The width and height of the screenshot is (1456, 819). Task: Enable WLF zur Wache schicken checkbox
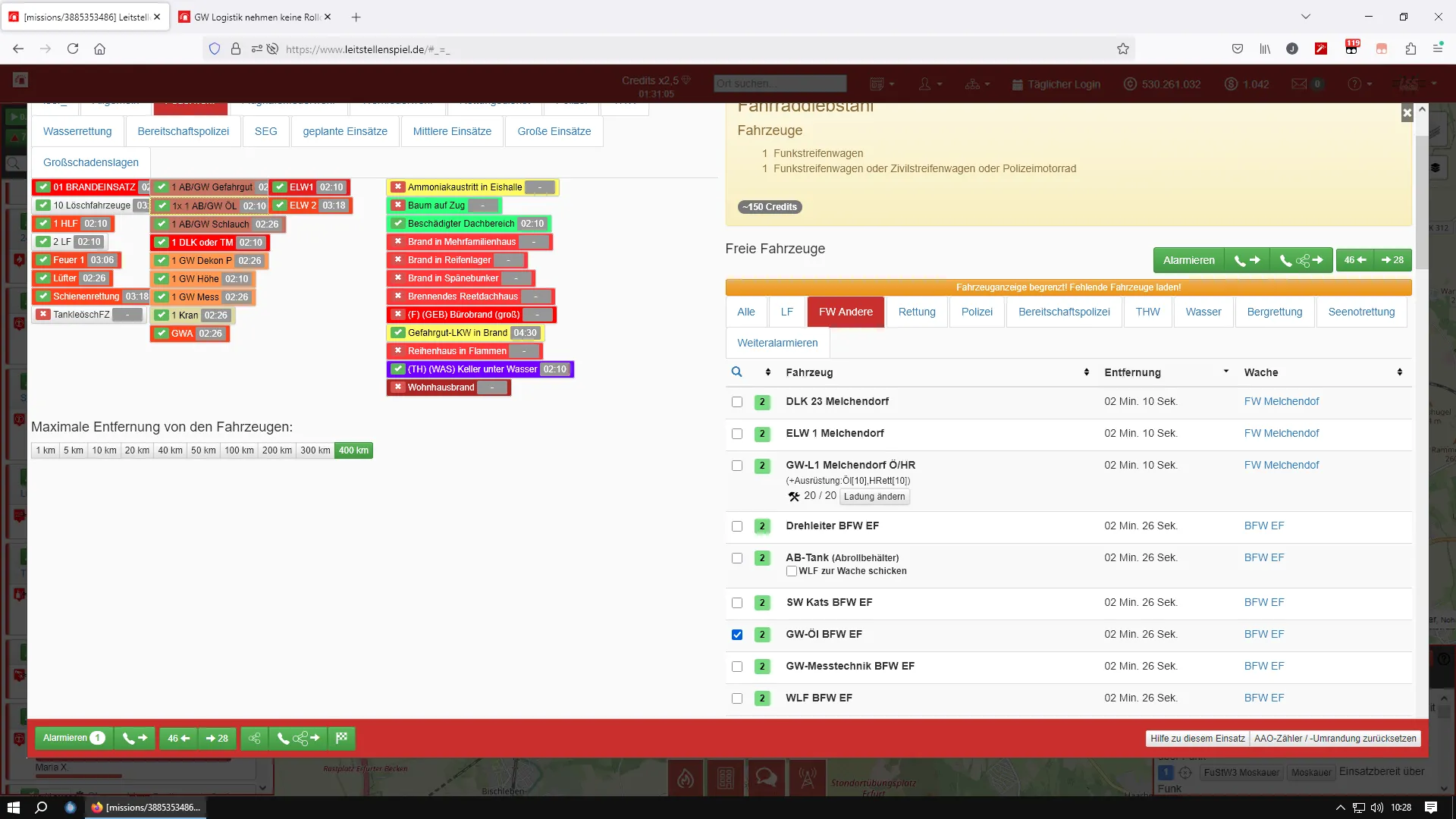coord(792,571)
